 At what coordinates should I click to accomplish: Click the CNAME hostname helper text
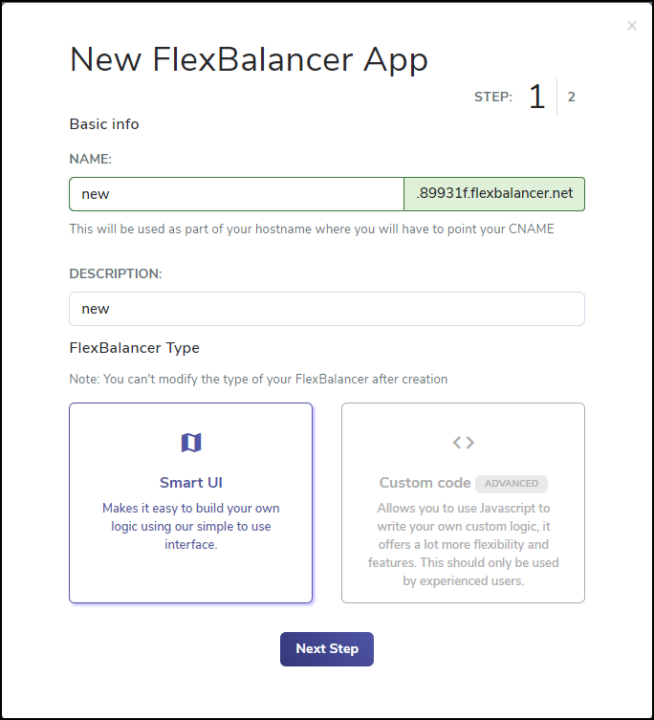click(312, 229)
